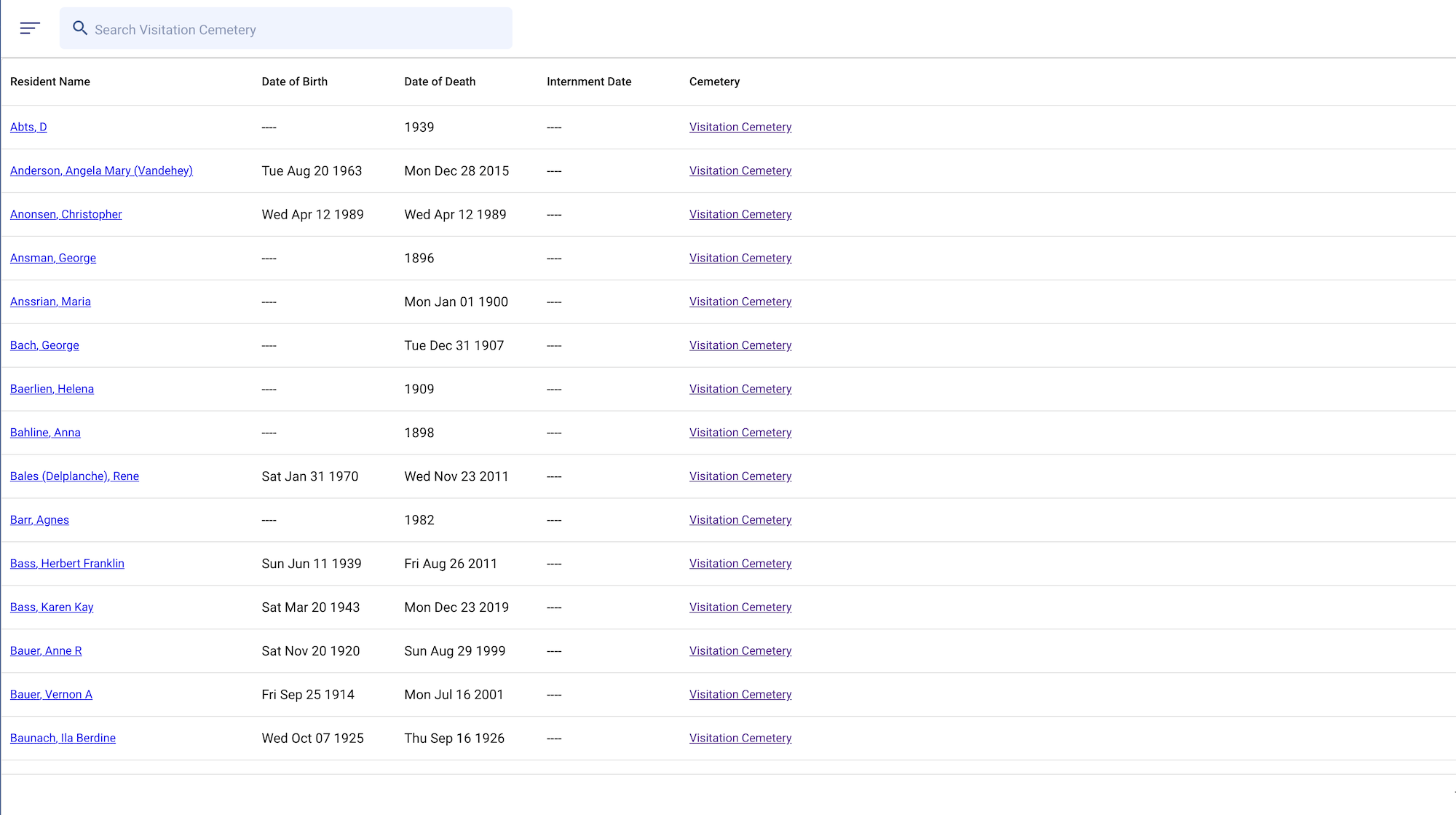View Baerlien, Helena resident details
This screenshot has width=1456, height=815.
[x=52, y=389]
